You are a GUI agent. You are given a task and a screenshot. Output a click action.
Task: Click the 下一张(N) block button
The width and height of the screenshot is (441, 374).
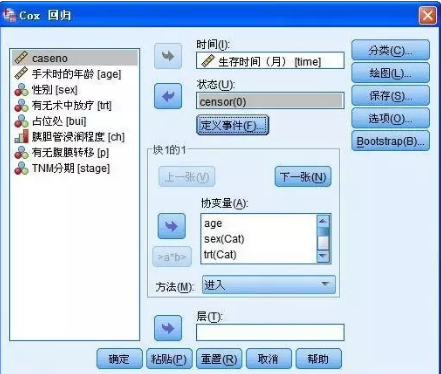click(303, 177)
